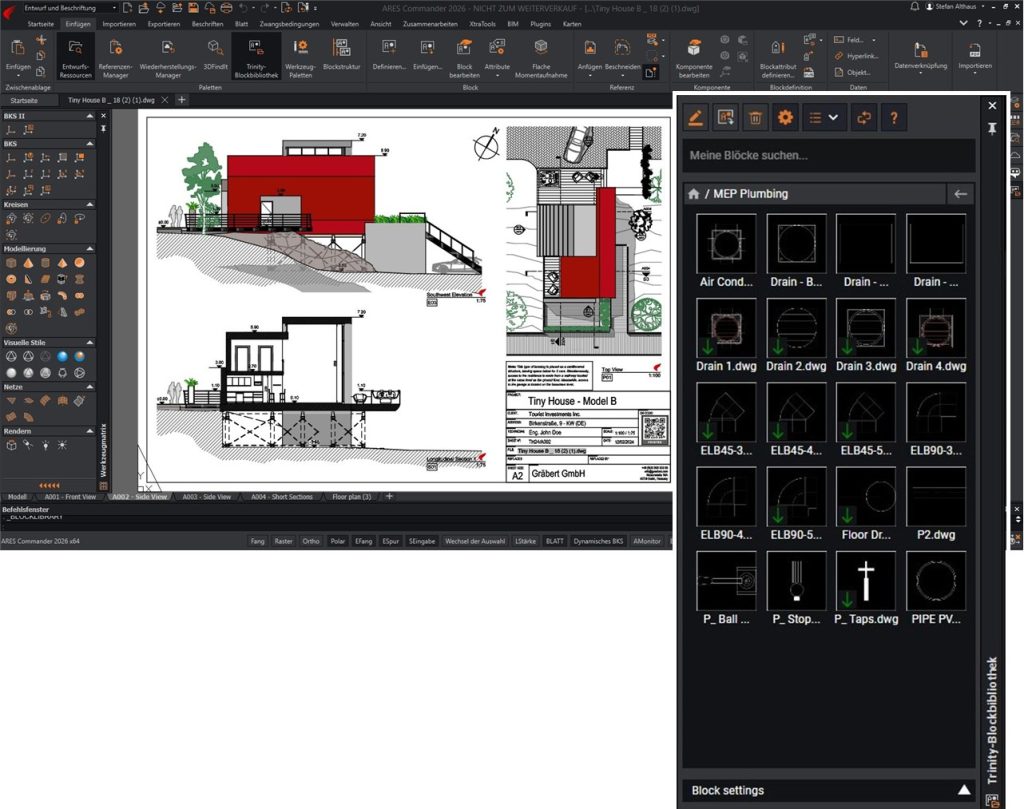
Task: Open the list view options dropdown
Action: [x=824, y=118]
